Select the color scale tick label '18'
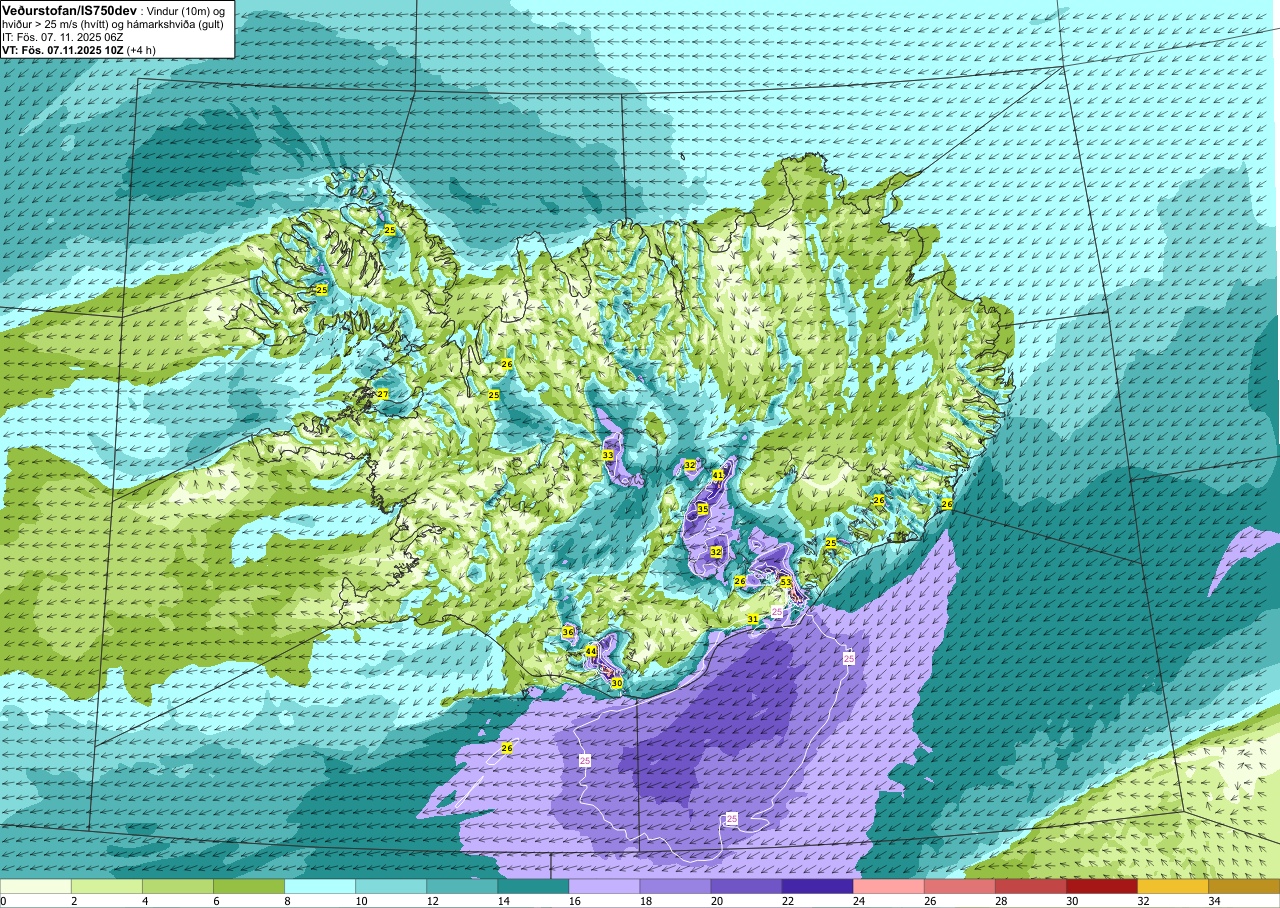The image size is (1280, 908). tap(644, 901)
